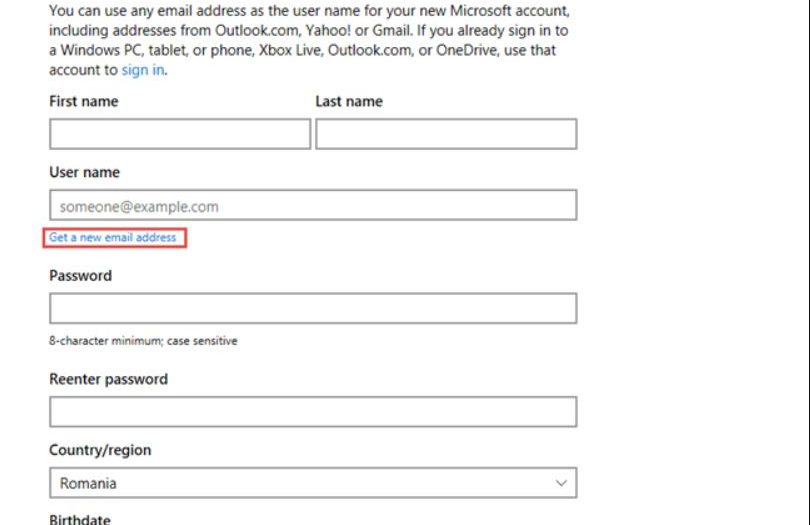
Task: Follow "Get a new email address" link
Action: (x=113, y=237)
